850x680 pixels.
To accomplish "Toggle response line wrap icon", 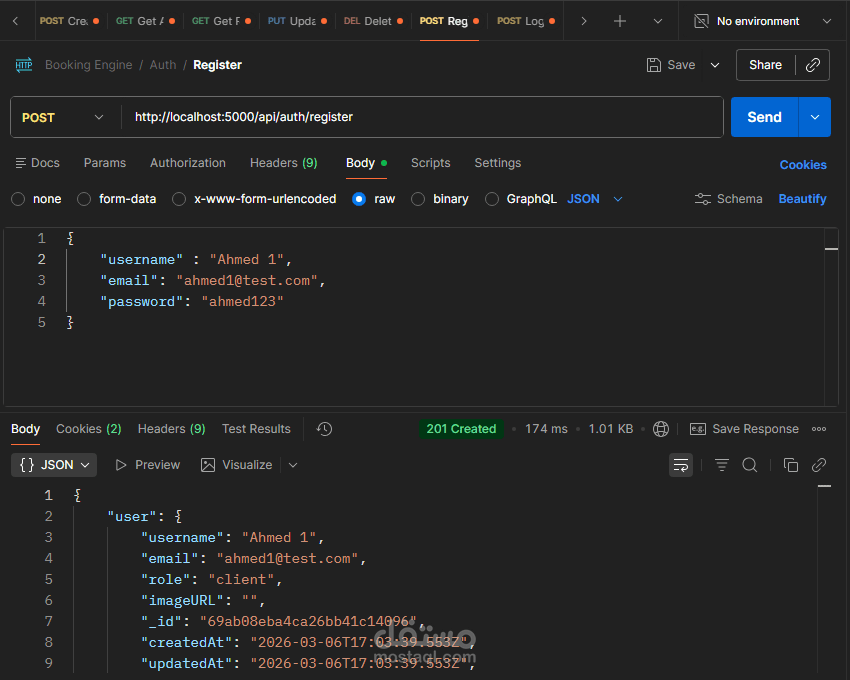I will [681, 465].
